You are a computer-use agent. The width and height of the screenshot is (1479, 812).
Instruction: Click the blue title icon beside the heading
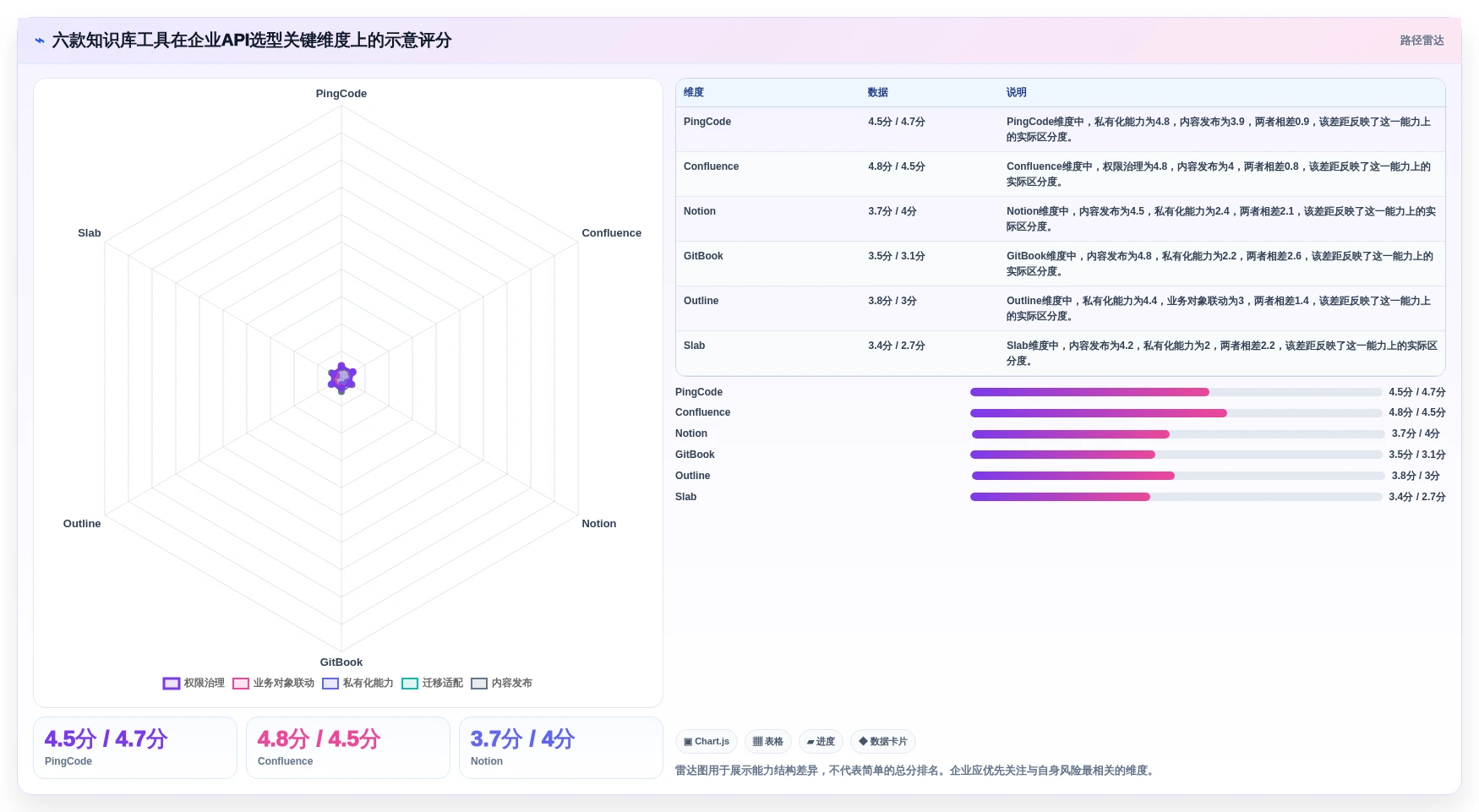pyautogui.click(x=40, y=41)
